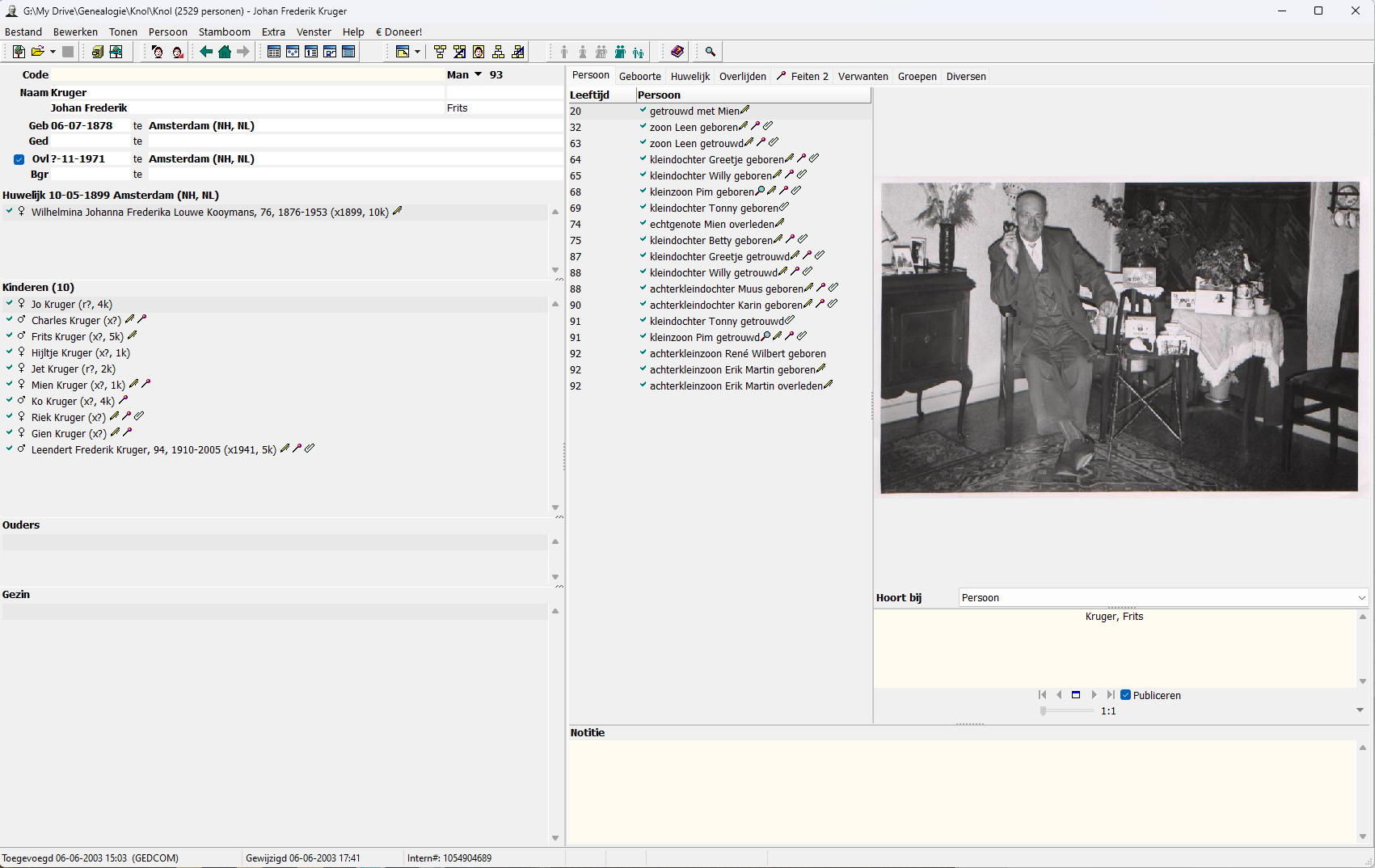Click the purple book icon in toolbar

[x=677, y=52]
